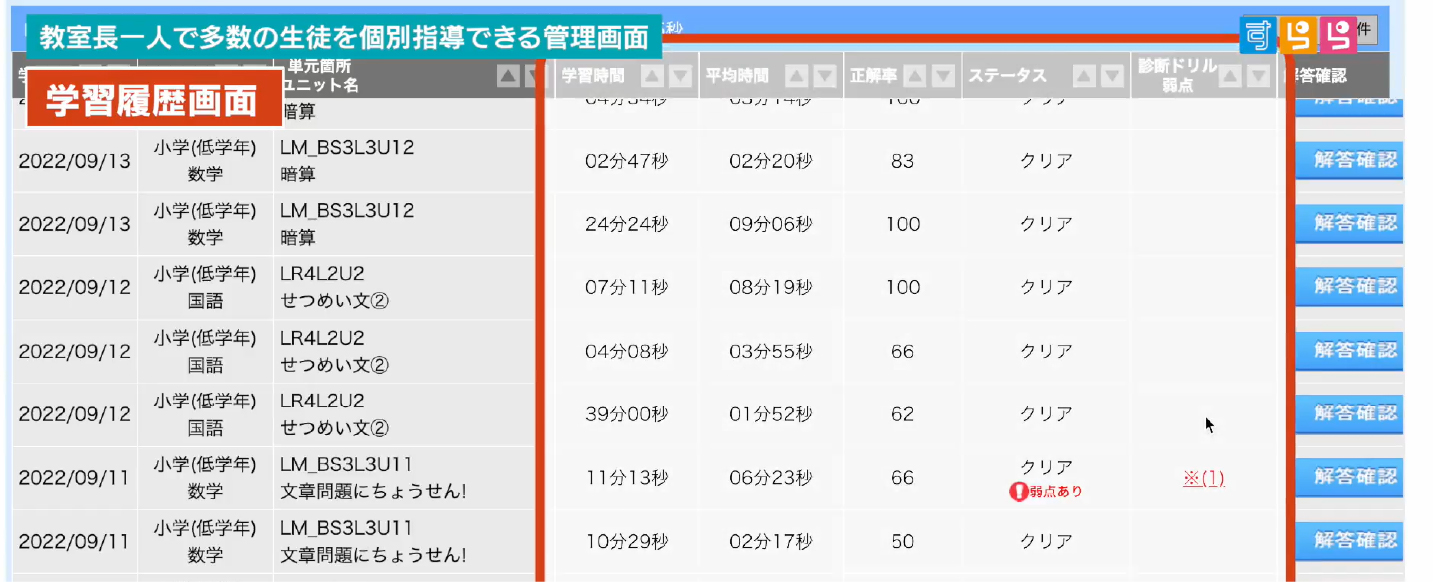The width and height of the screenshot is (1449, 582).
Task: Sort 診断ドリル弱点 column descending with down arrow
Action: (1258, 76)
